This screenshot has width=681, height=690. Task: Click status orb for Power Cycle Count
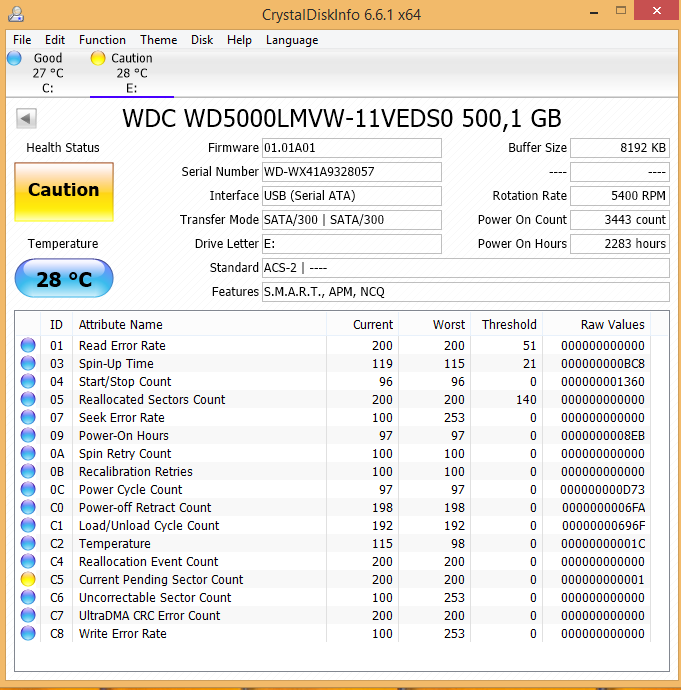pyautogui.click(x=28, y=490)
